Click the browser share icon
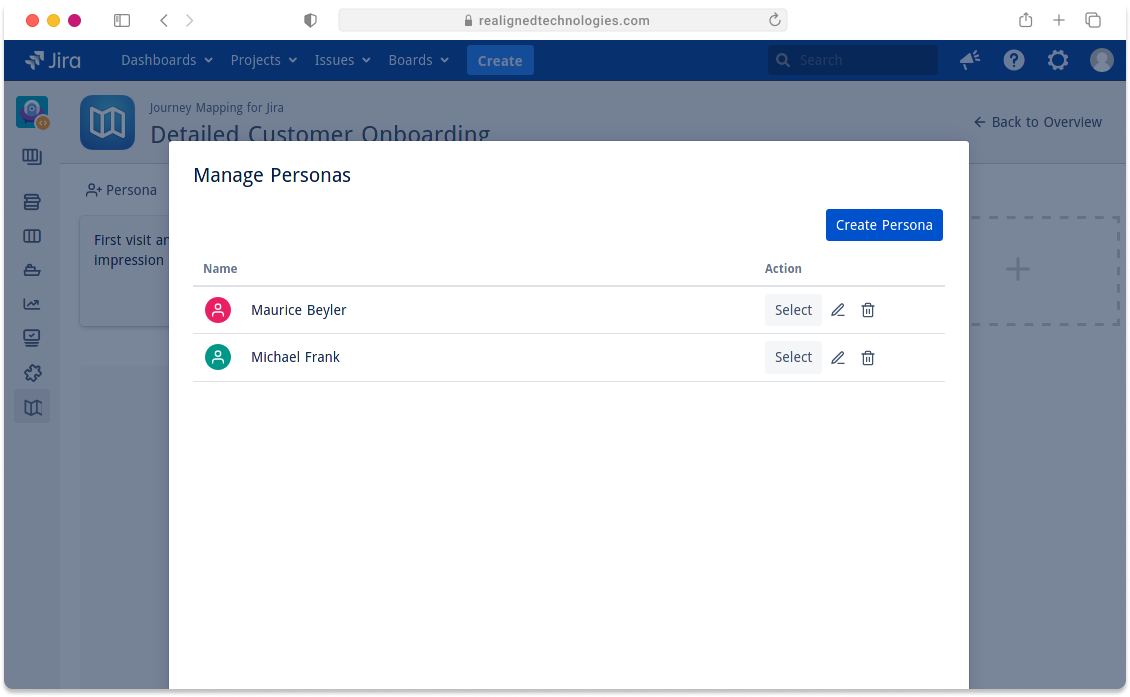 click(1026, 20)
